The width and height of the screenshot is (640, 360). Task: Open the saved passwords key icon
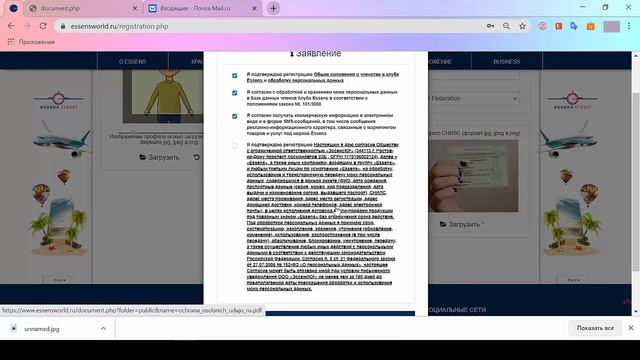pos(490,26)
